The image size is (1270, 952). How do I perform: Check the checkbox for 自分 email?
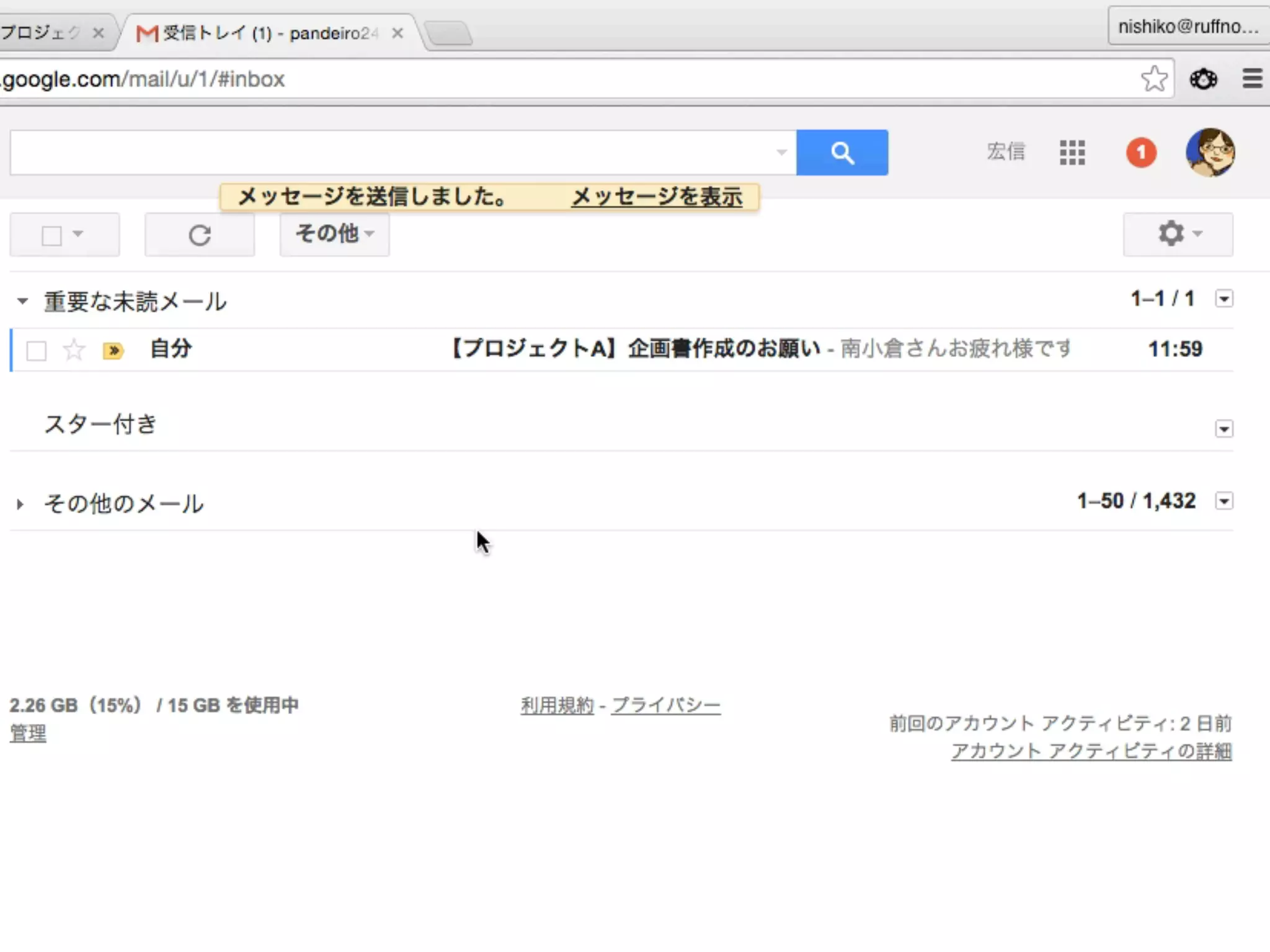37,351
